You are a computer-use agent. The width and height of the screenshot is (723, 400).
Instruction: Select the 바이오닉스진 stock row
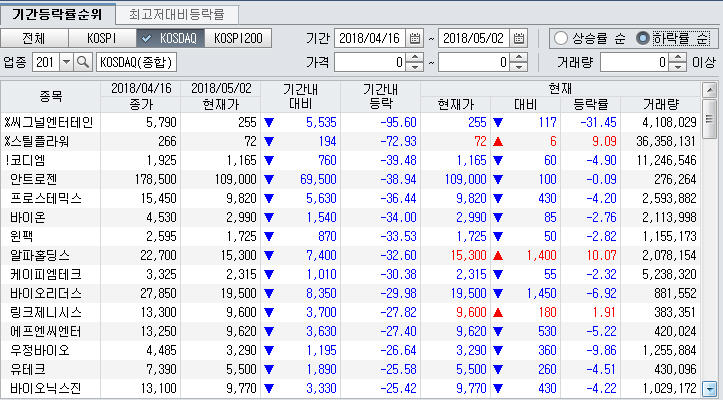click(350, 388)
